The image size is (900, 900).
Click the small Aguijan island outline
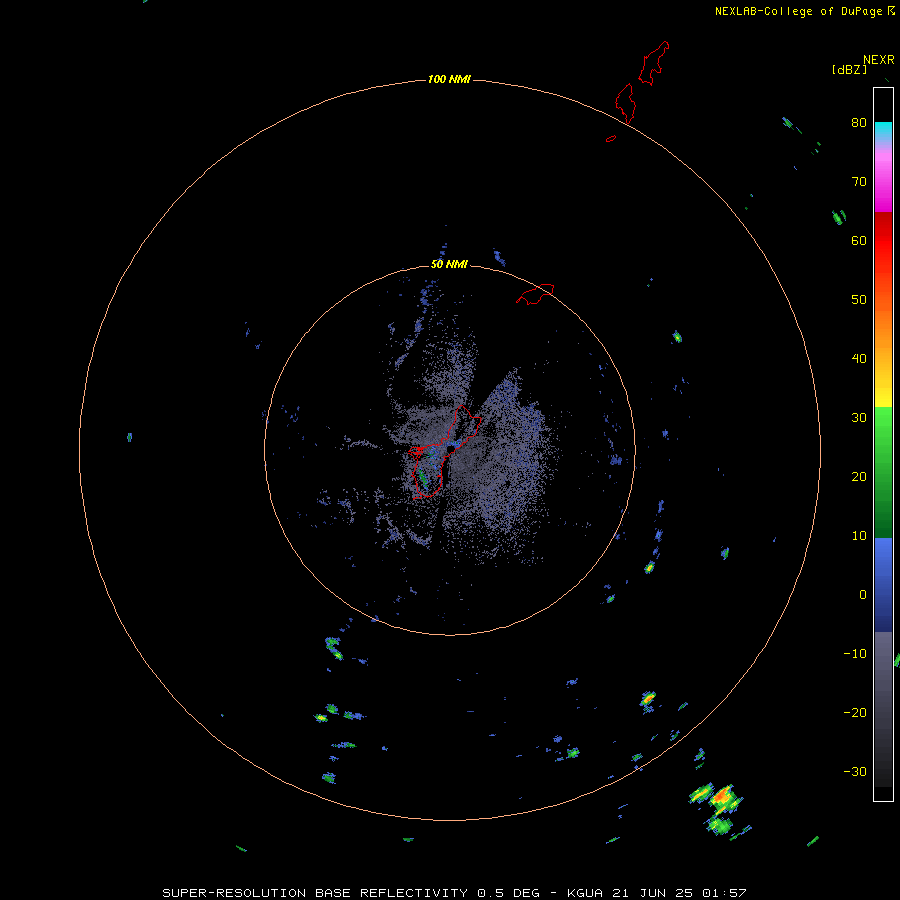click(611, 138)
